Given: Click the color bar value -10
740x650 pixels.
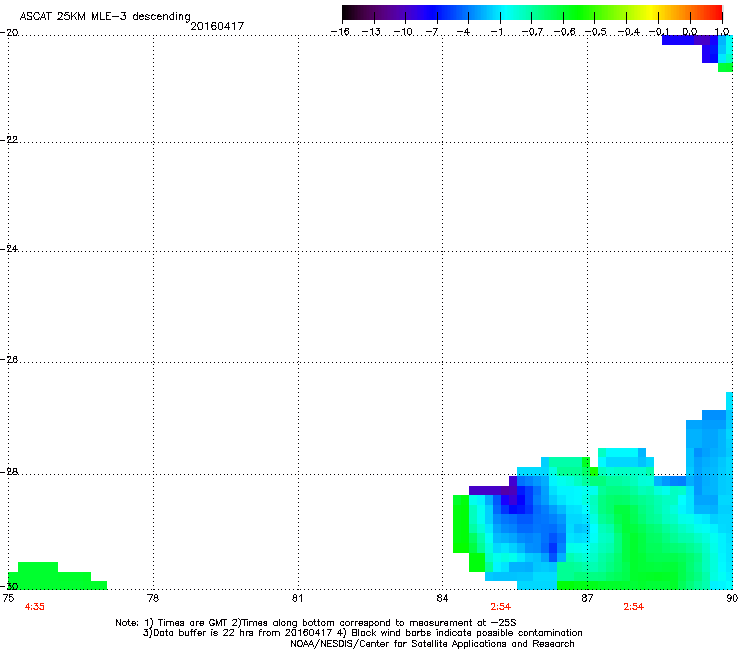Looking at the screenshot, I should (x=404, y=32).
